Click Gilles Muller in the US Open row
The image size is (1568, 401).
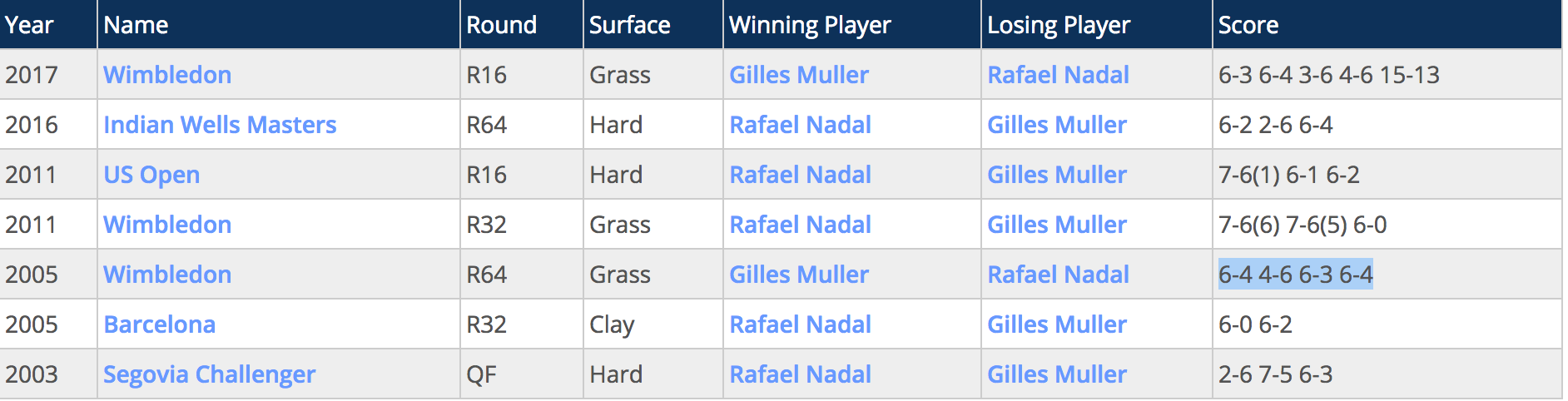[x=1057, y=175]
